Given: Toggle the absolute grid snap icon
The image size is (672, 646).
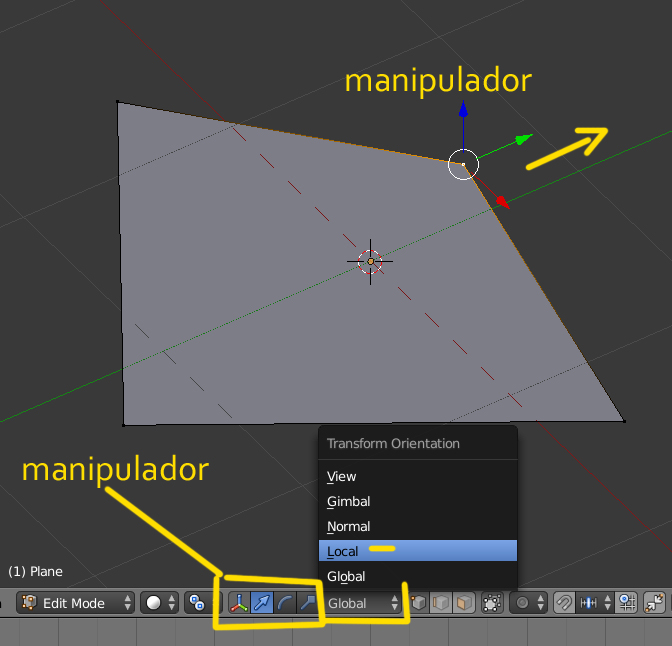Looking at the screenshot, I should 627,603.
